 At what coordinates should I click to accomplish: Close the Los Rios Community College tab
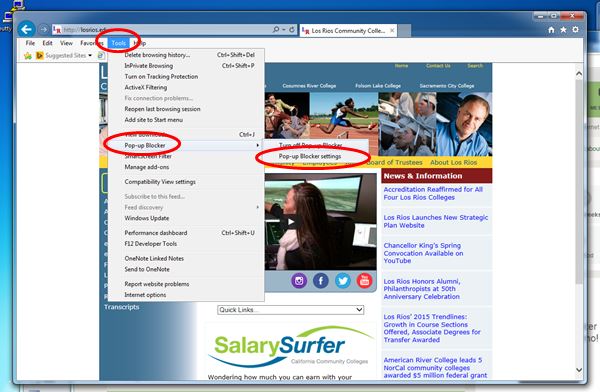click(x=392, y=30)
